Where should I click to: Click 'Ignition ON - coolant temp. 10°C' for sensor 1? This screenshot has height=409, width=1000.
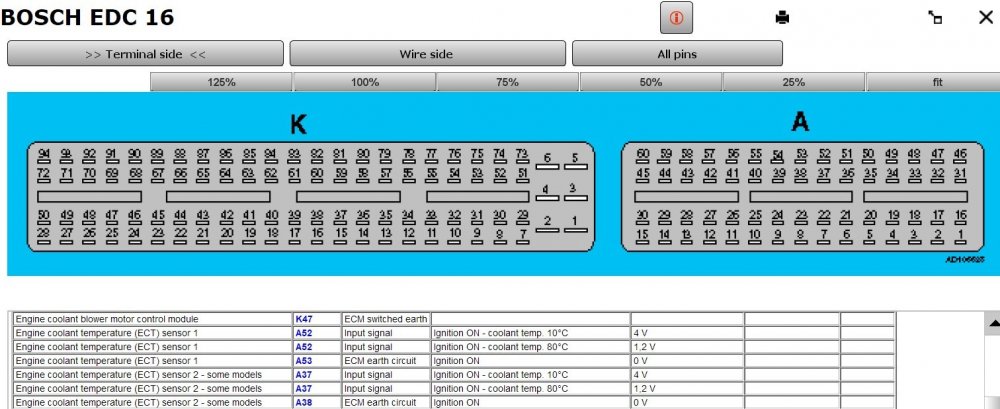[530, 333]
